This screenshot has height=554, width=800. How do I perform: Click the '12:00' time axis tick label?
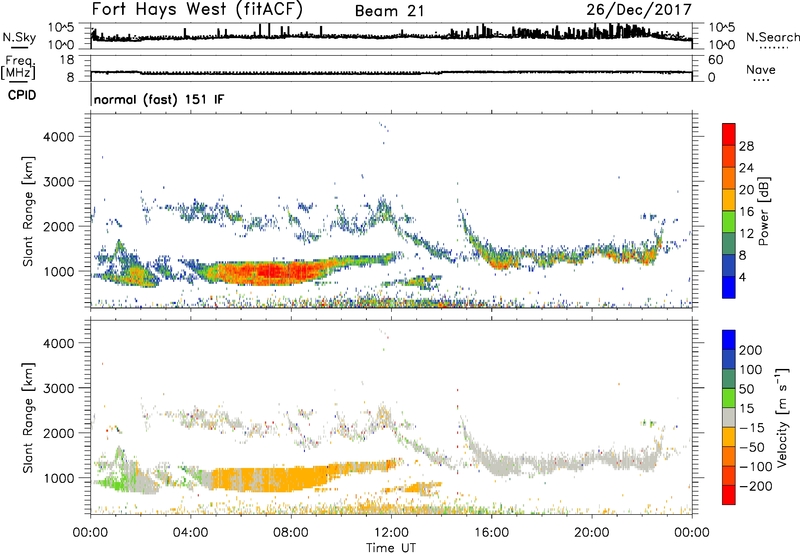click(x=391, y=532)
